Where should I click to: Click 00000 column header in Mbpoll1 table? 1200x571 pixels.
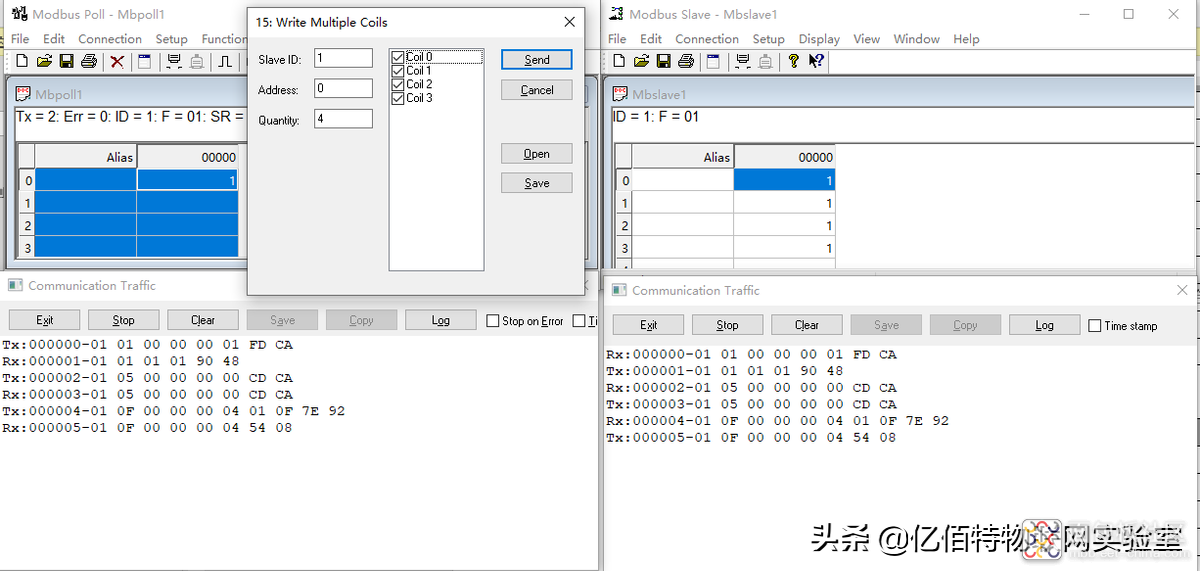click(x=188, y=157)
